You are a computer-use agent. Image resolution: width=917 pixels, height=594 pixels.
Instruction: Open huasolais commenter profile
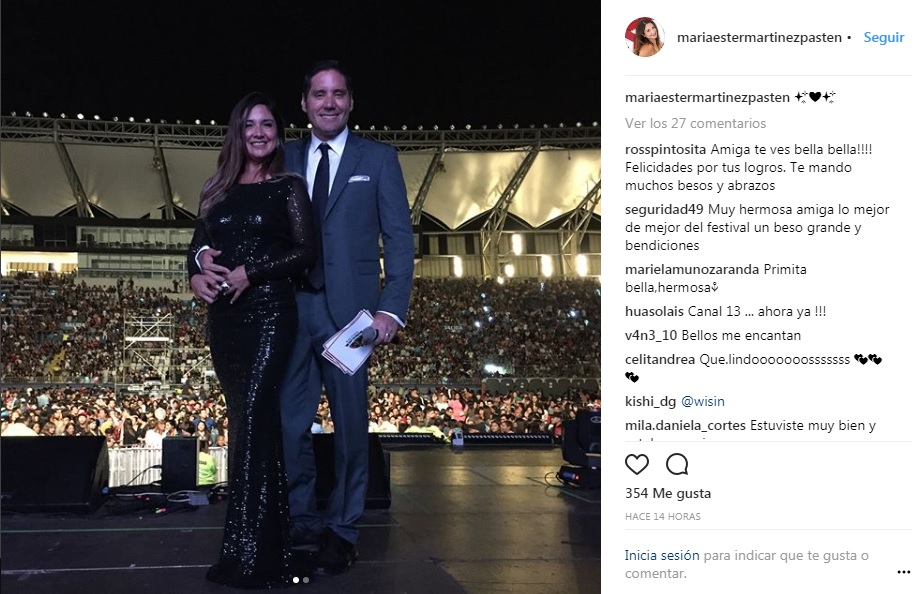point(654,312)
